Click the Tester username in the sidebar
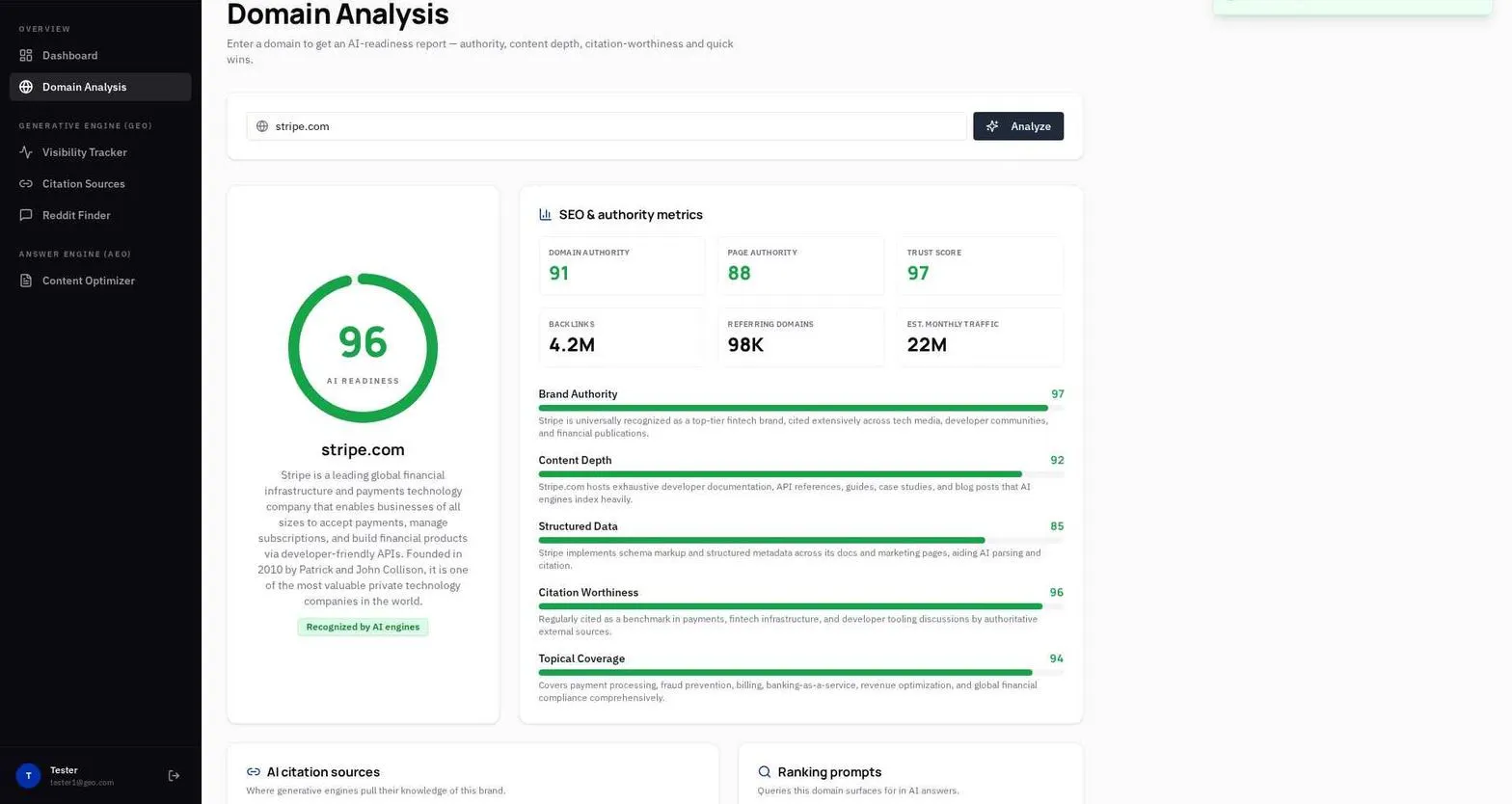1512x804 pixels. (64, 770)
